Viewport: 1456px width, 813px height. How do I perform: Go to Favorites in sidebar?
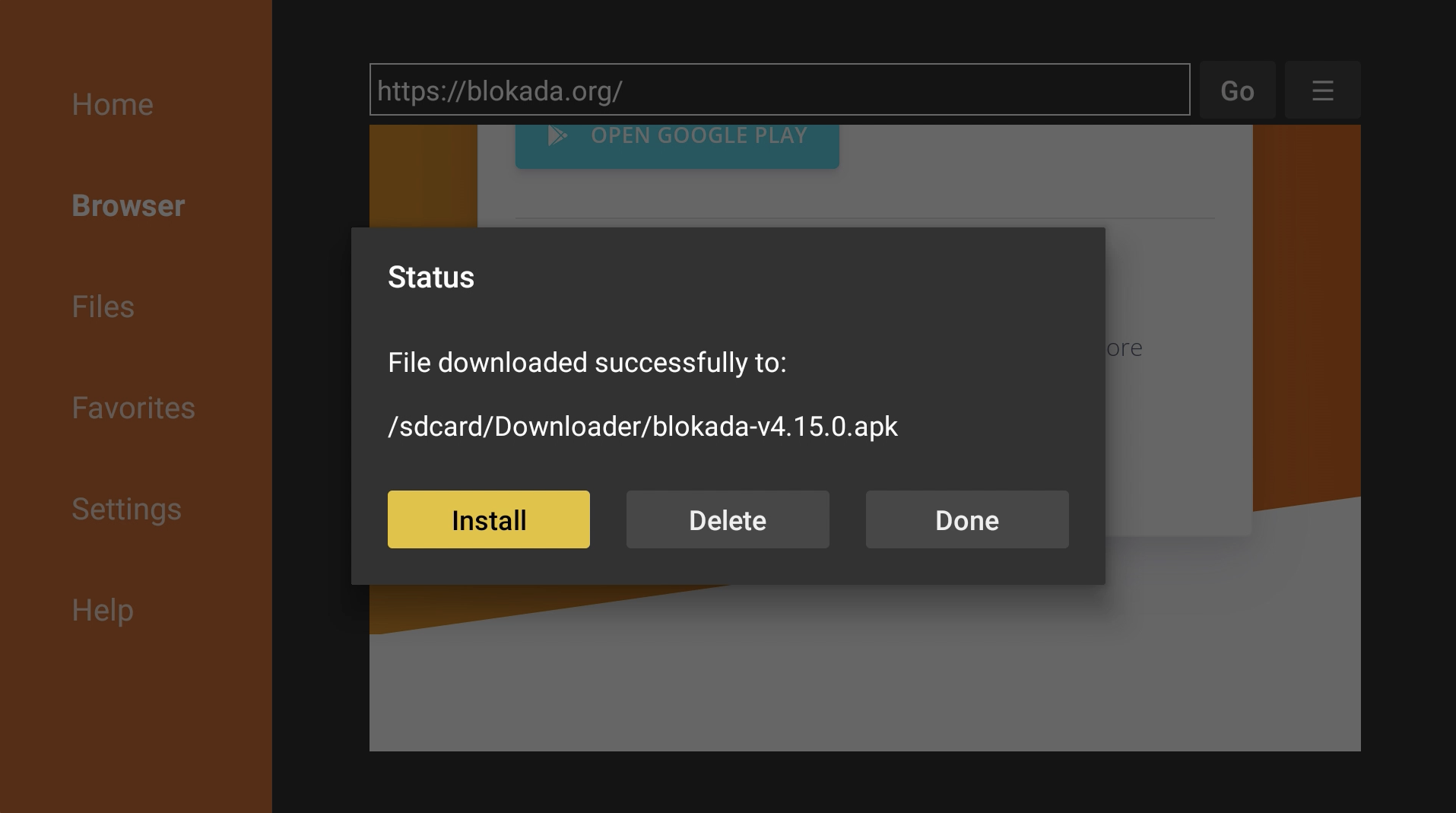pos(133,408)
